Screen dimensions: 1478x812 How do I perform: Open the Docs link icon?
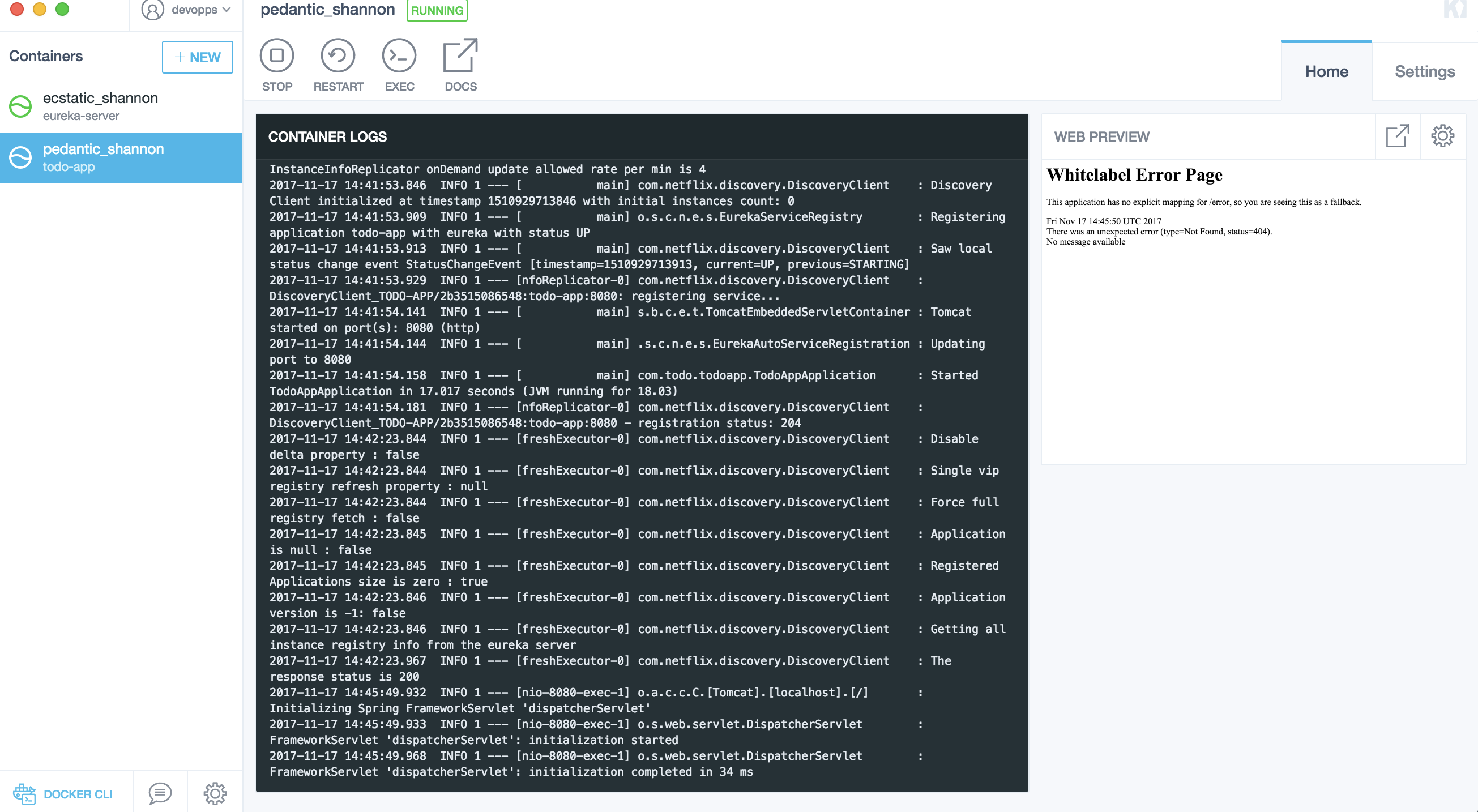point(460,55)
